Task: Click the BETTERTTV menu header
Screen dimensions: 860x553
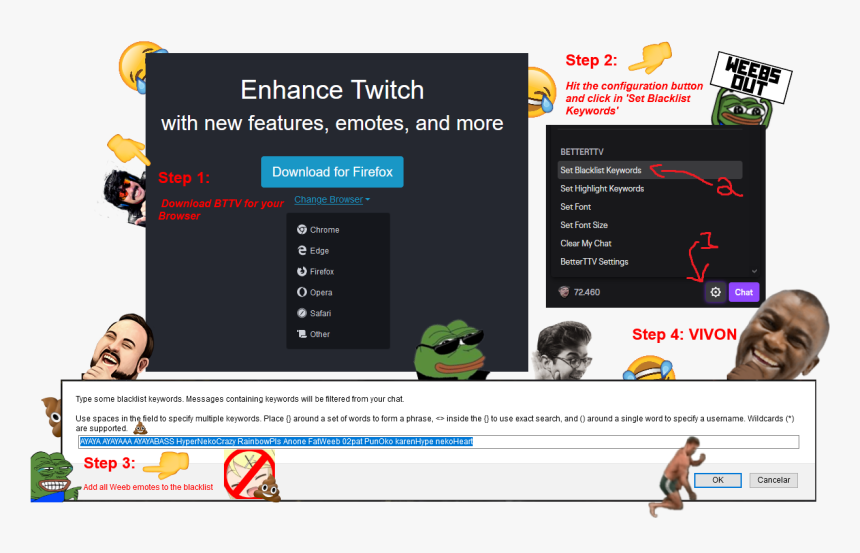Action: [x=581, y=151]
